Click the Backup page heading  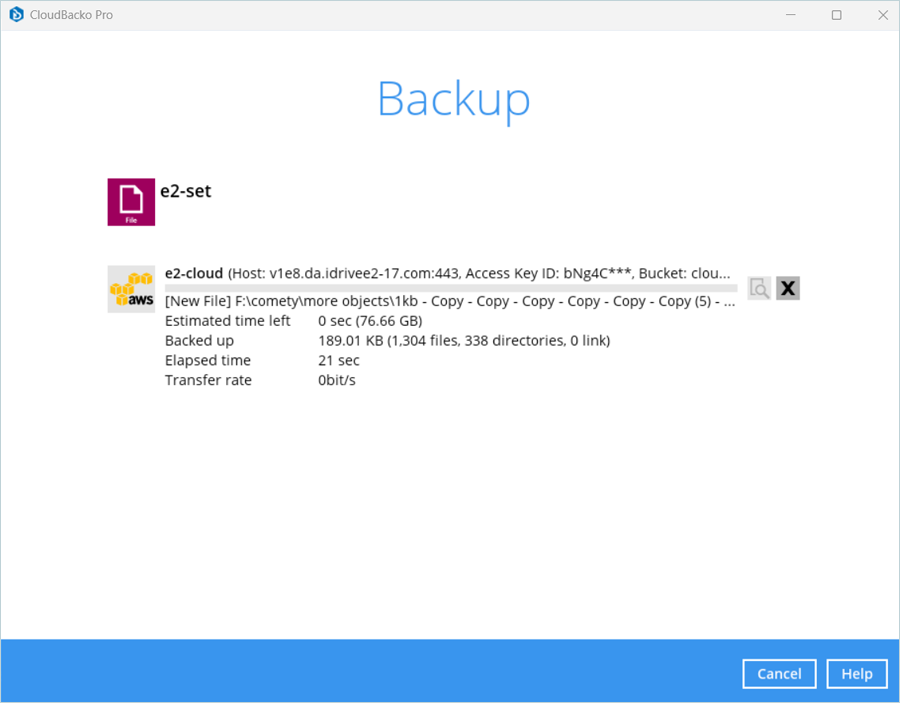(x=453, y=99)
